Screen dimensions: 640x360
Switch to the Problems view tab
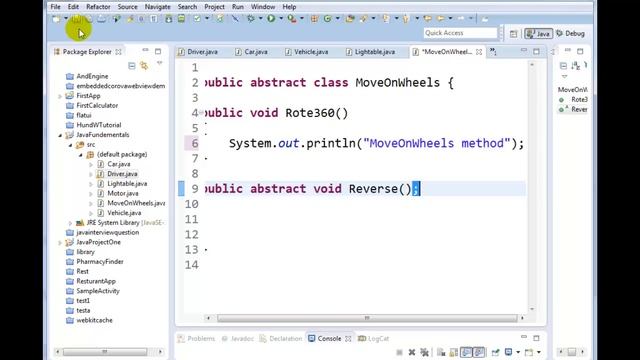pos(197,338)
